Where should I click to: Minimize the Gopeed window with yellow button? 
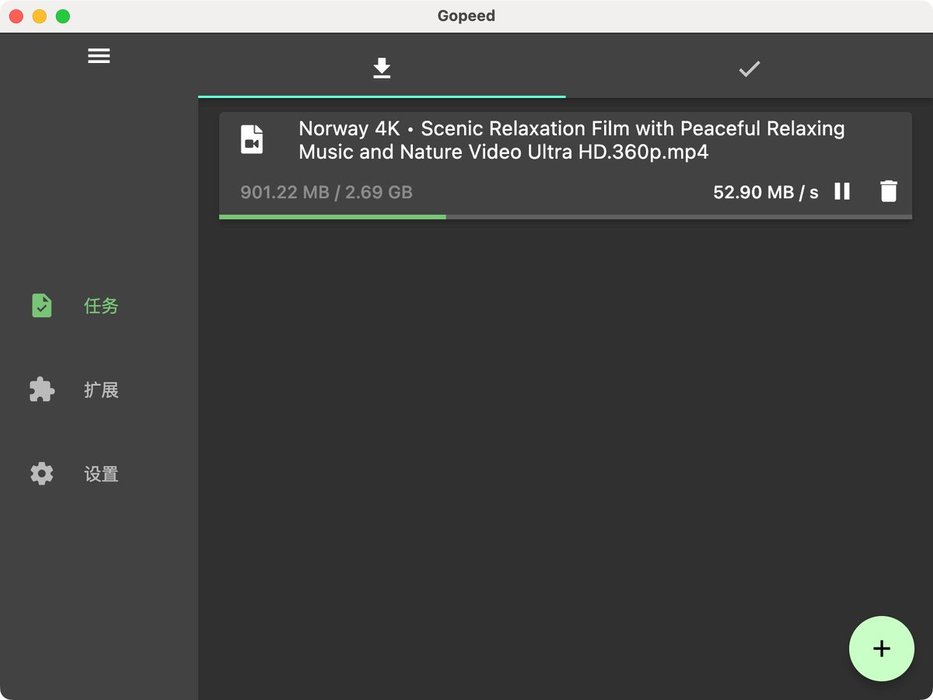(39, 16)
